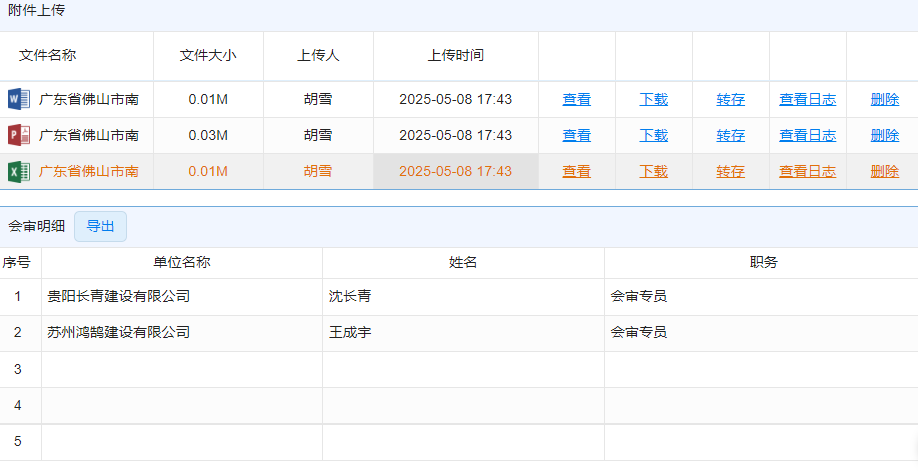This screenshot has width=918, height=471.
Task: Click empty 单位名称 cell in row 3
Action: tap(181, 369)
